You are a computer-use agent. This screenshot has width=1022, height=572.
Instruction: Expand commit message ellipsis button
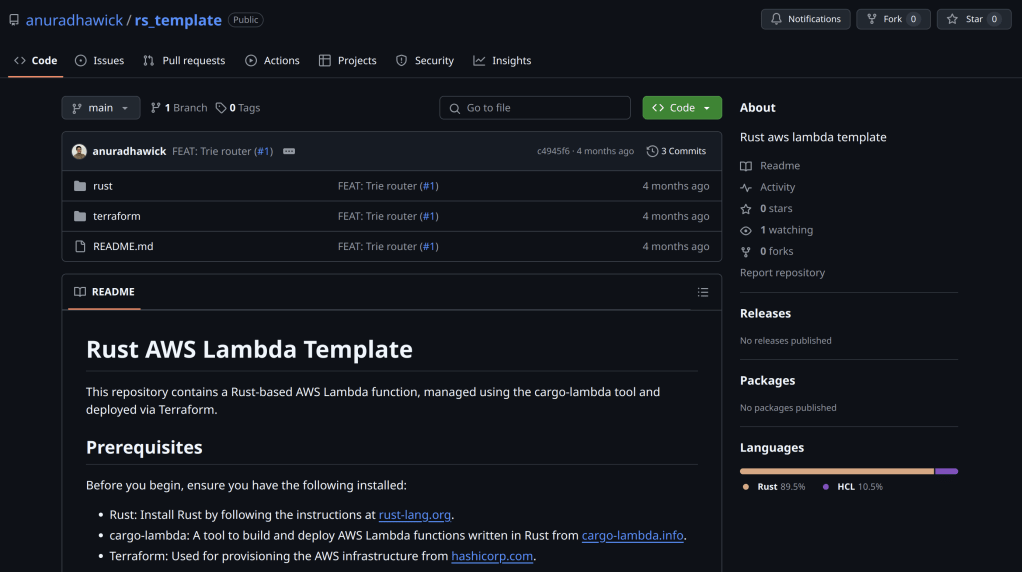click(x=289, y=151)
